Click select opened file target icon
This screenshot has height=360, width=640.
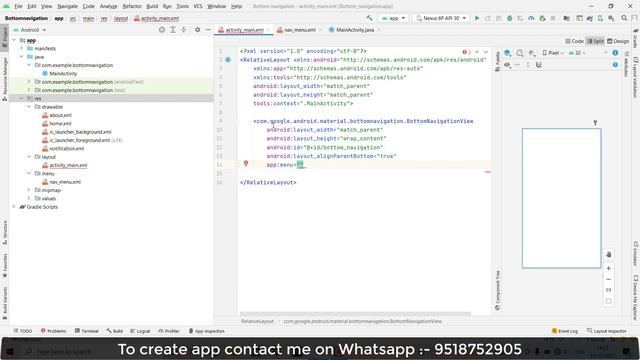pos(162,30)
